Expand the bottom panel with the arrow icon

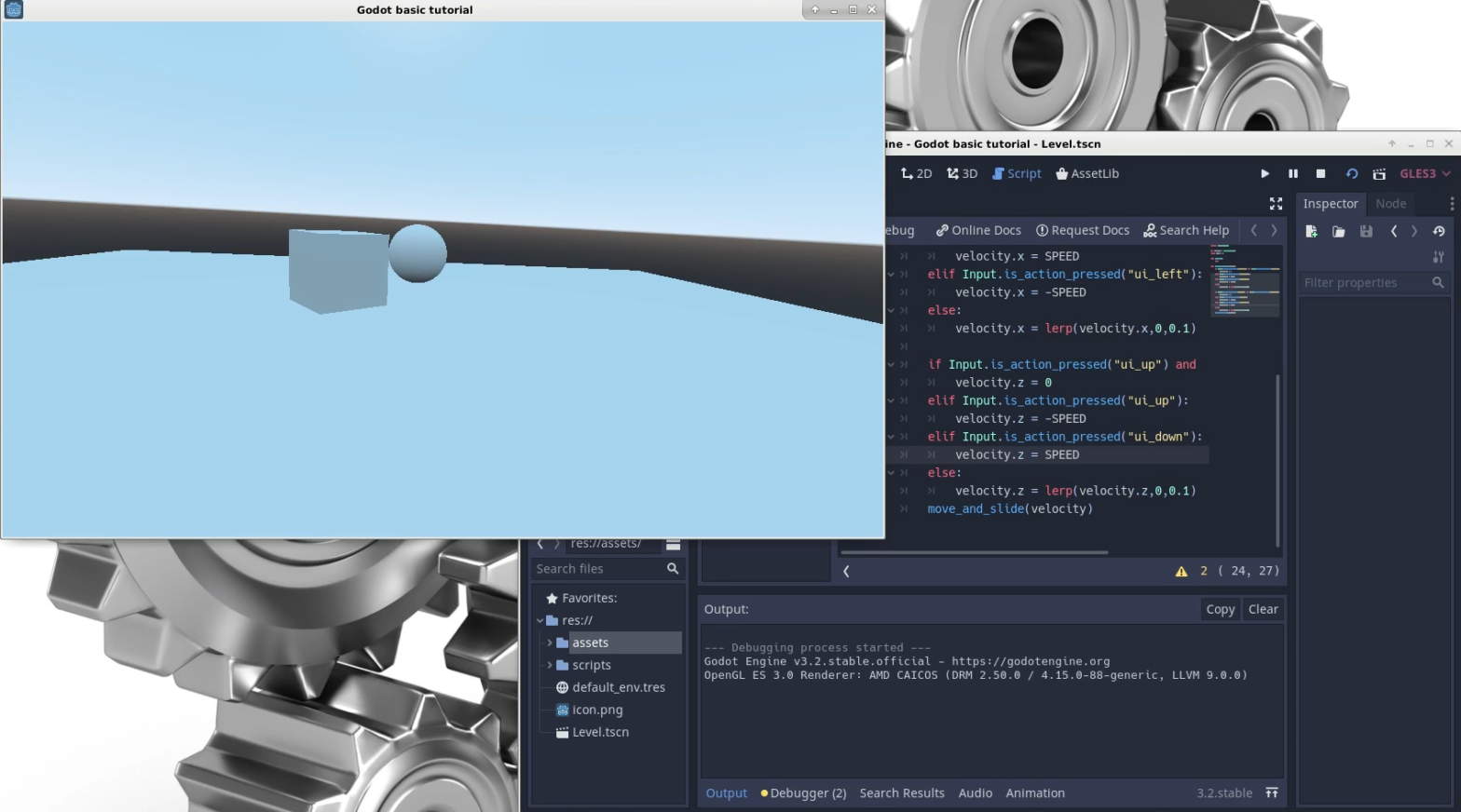[1272, 793]
